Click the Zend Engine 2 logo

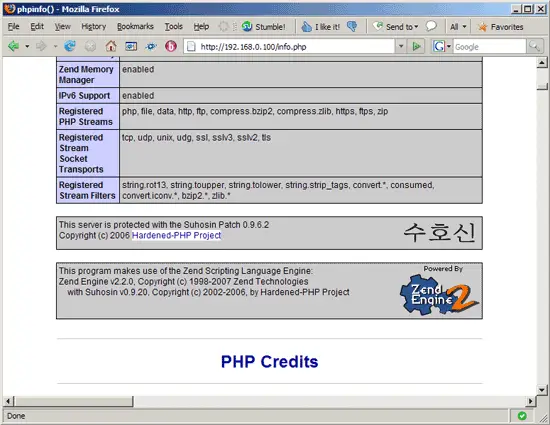439,295
